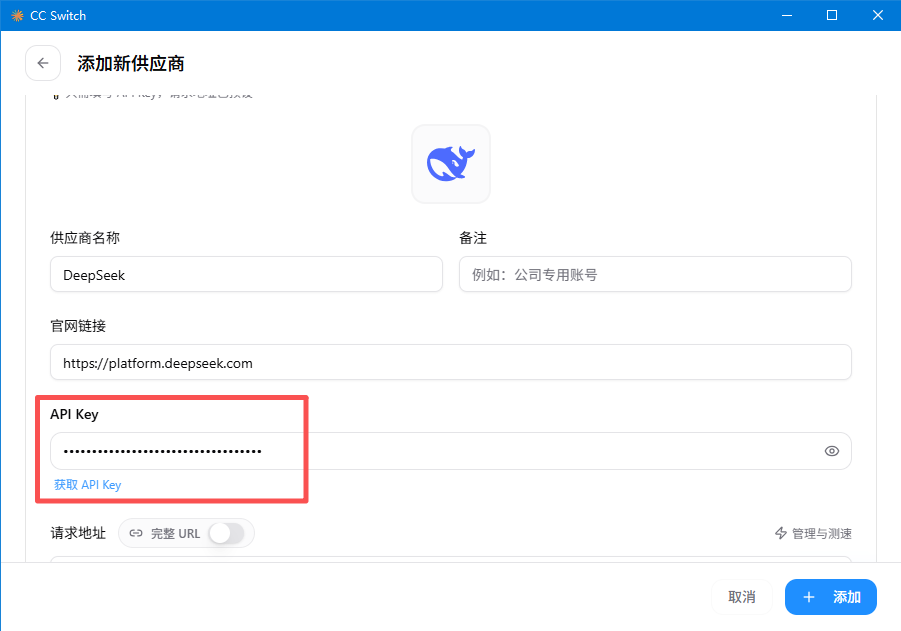Confirm with the blue 添加 button
This screenshot has height=631, width=901.
pyautogui.click(x=831, y=597)
